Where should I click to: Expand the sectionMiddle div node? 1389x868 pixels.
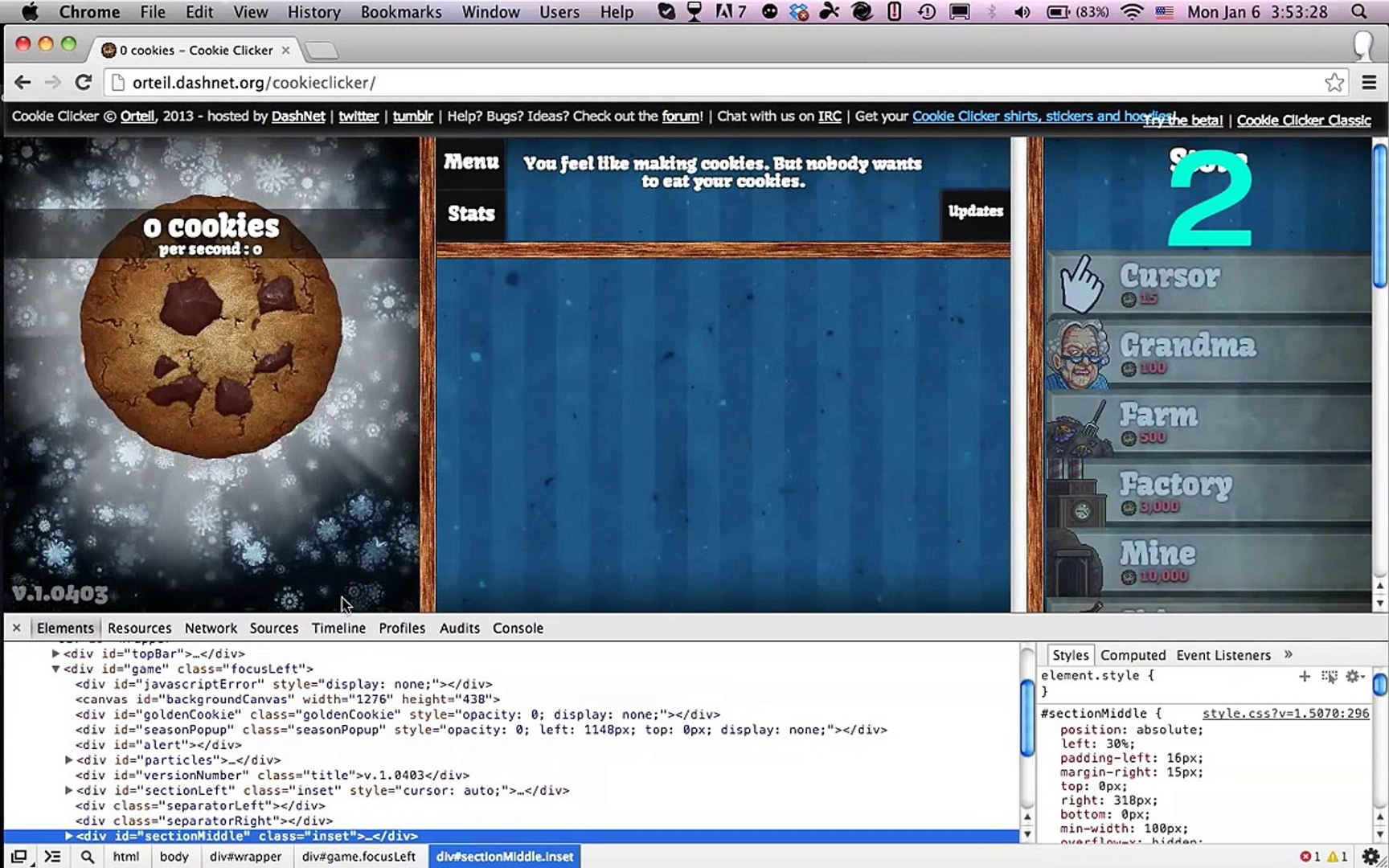68,836
